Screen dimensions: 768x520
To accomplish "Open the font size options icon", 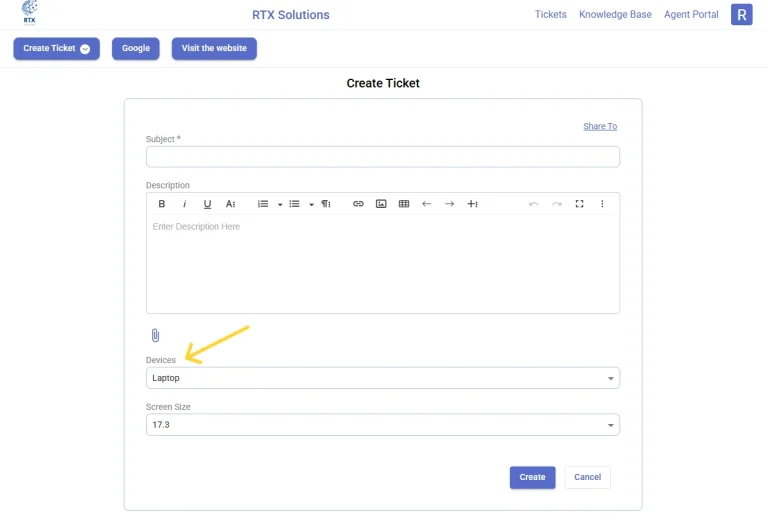I will tap(230, 204).
